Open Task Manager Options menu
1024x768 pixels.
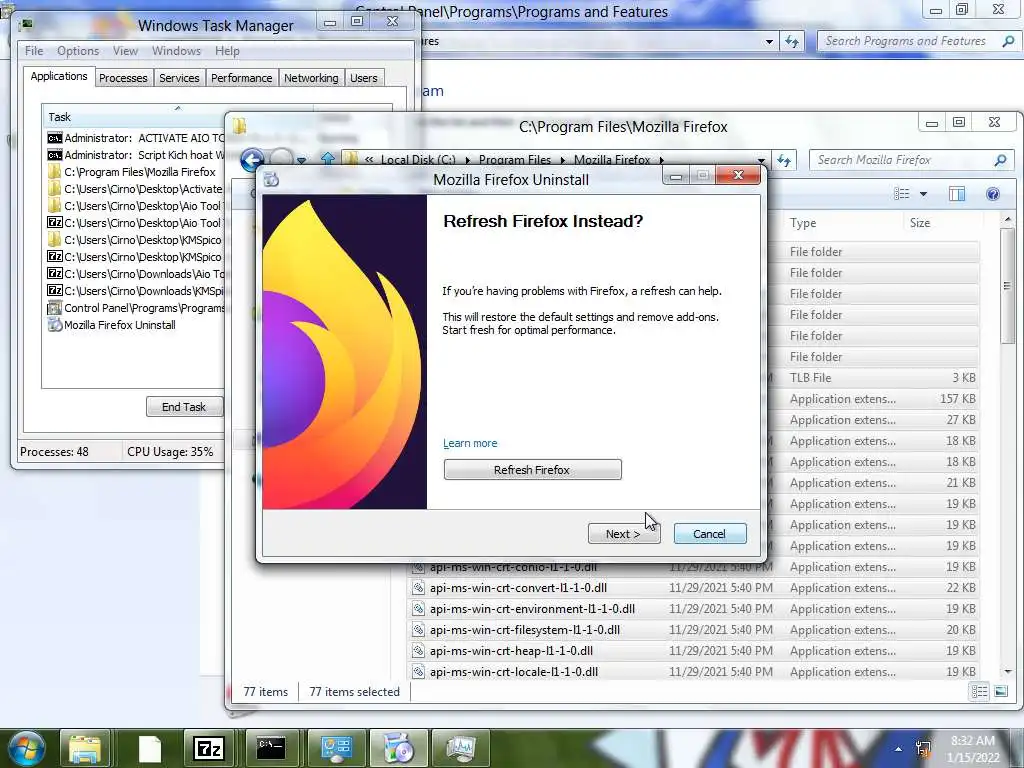[78, 51]
